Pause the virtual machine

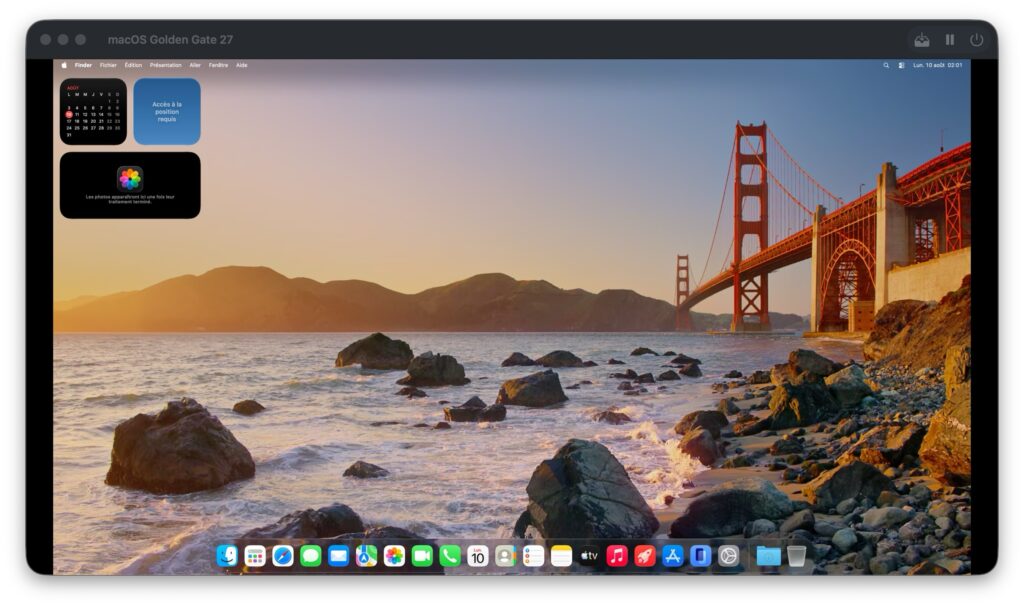click(950, 40)
